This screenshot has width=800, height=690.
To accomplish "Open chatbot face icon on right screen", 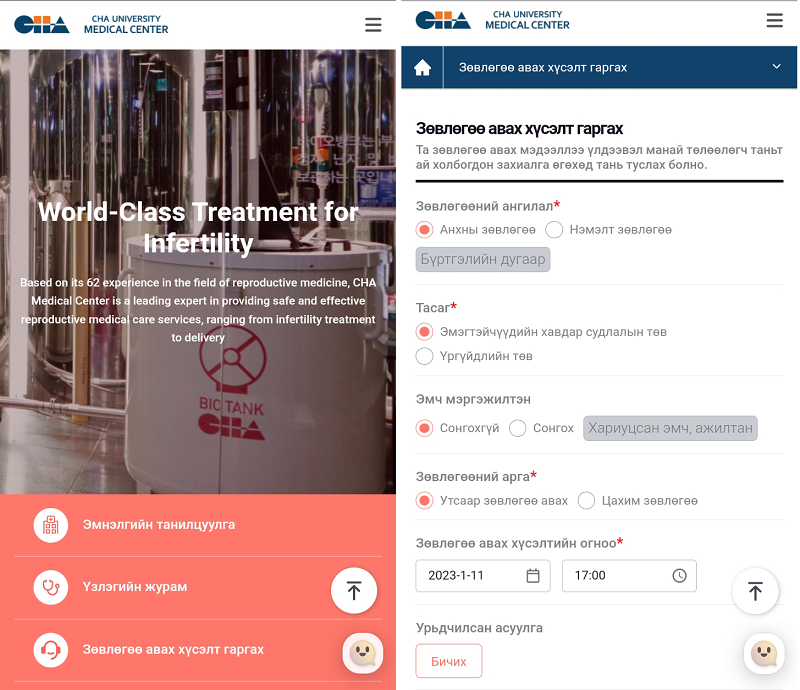I will [764, 654].
